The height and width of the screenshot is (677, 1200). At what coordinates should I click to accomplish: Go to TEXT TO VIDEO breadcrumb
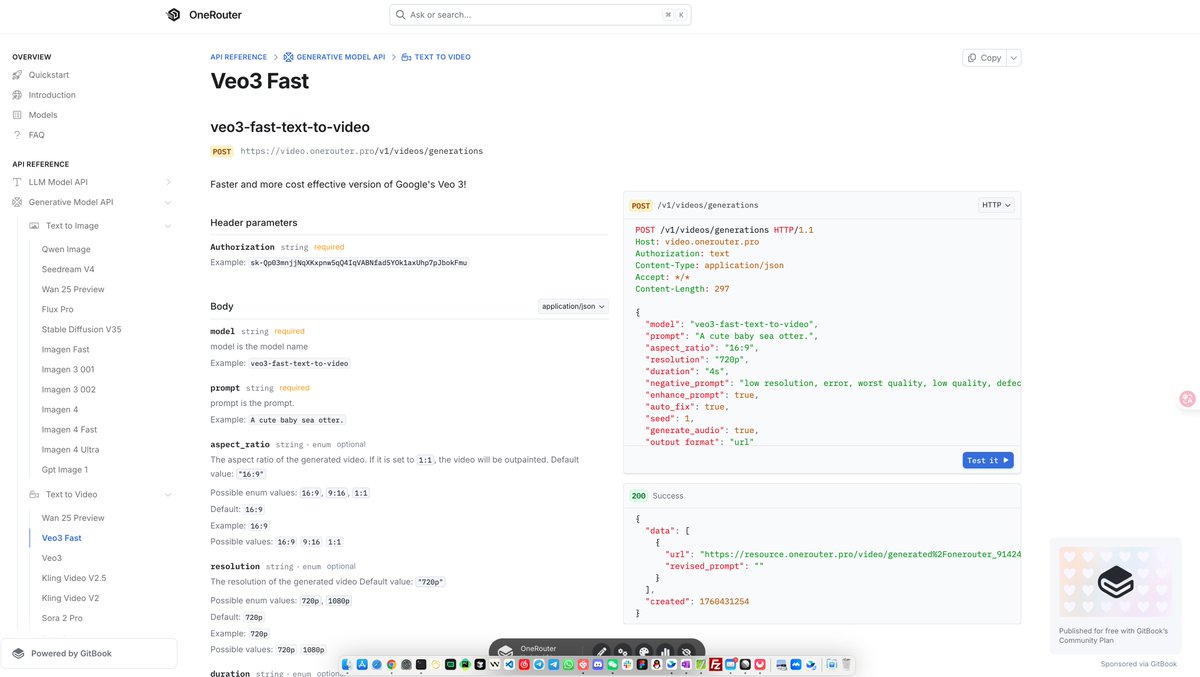tap(436, 57)
